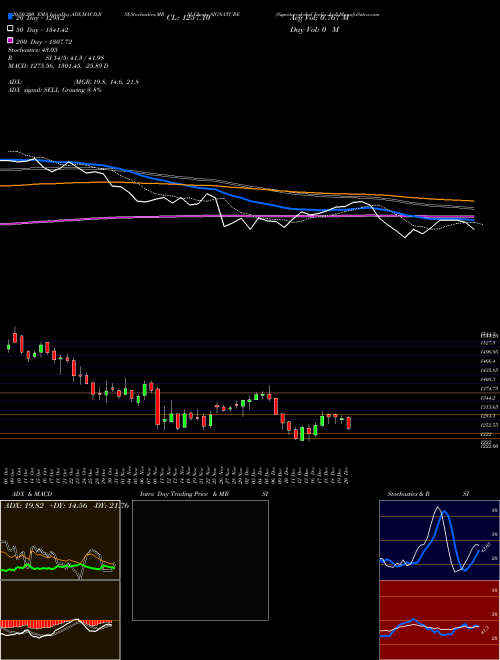This screenshot has height=660, width=500.
Task: Click the price-axis label 1344.2
Action: [x=489, y=398]
